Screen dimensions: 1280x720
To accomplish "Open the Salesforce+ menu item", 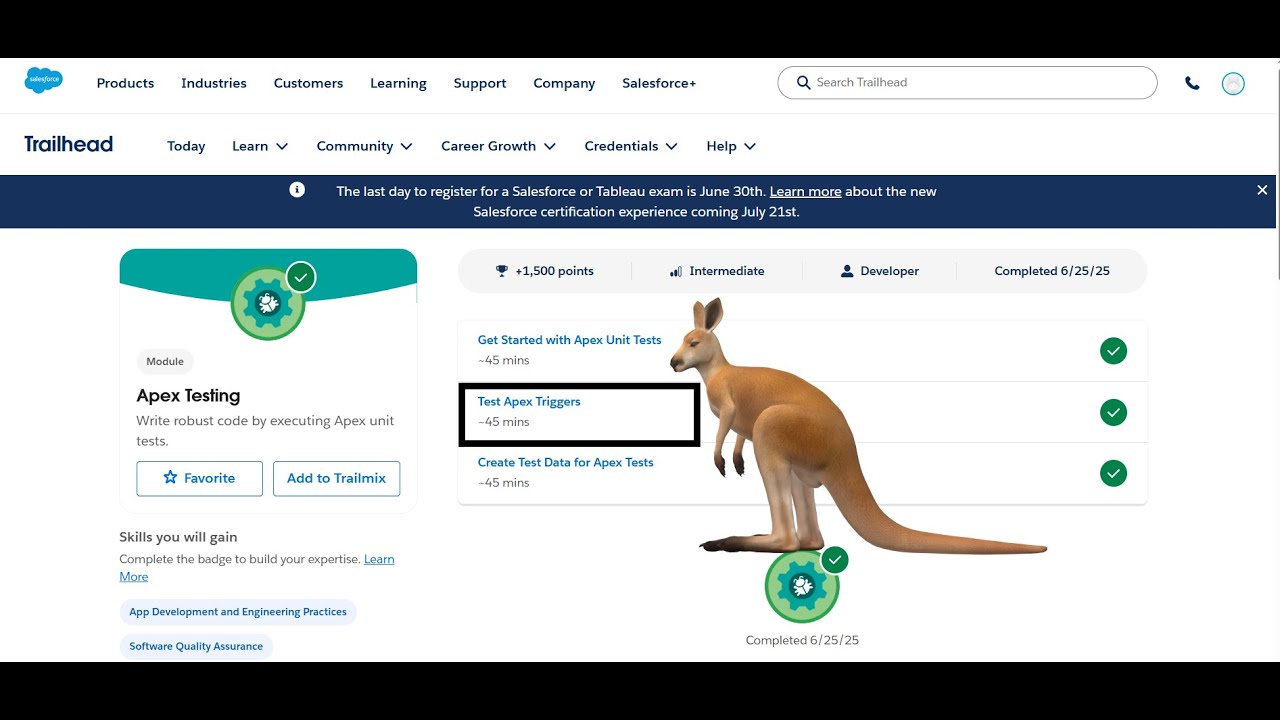I will pyautogui.click(x=659, y=83).
